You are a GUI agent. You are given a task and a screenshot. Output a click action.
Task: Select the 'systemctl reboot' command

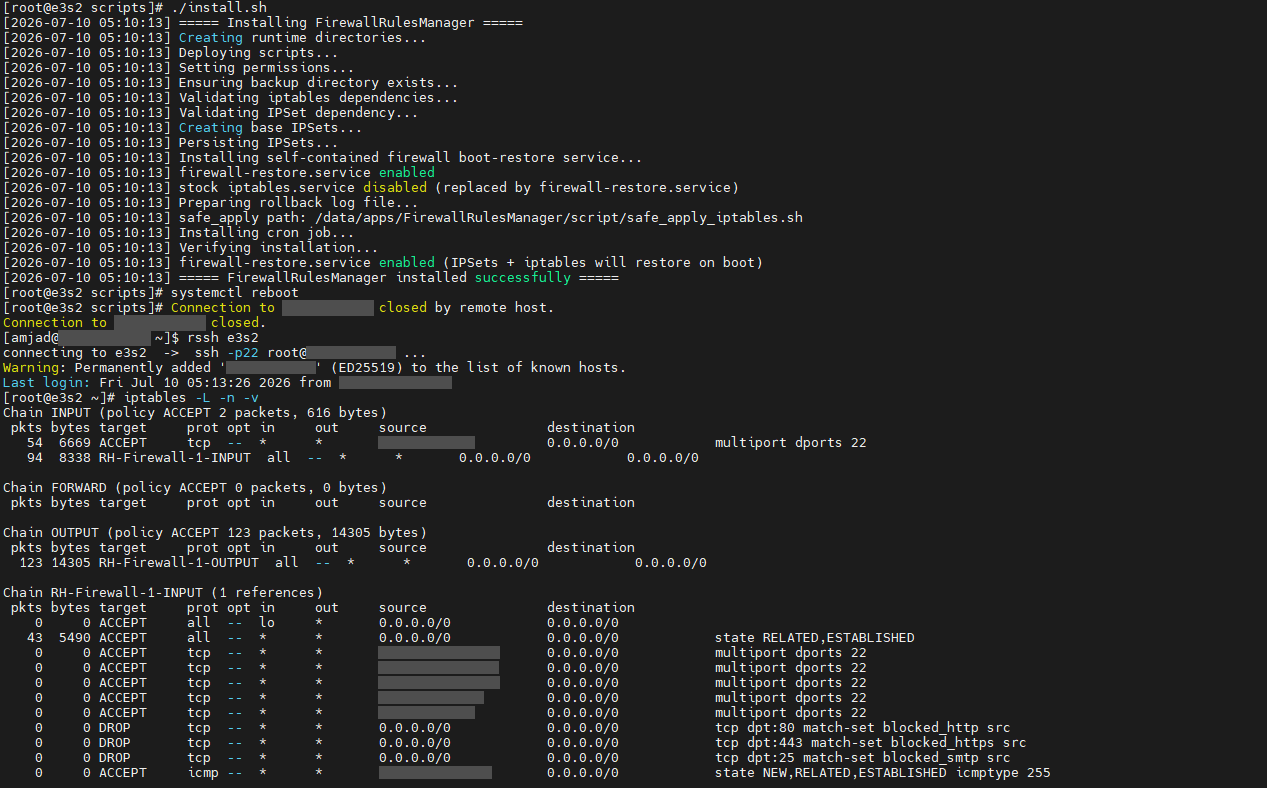[235, 292]
